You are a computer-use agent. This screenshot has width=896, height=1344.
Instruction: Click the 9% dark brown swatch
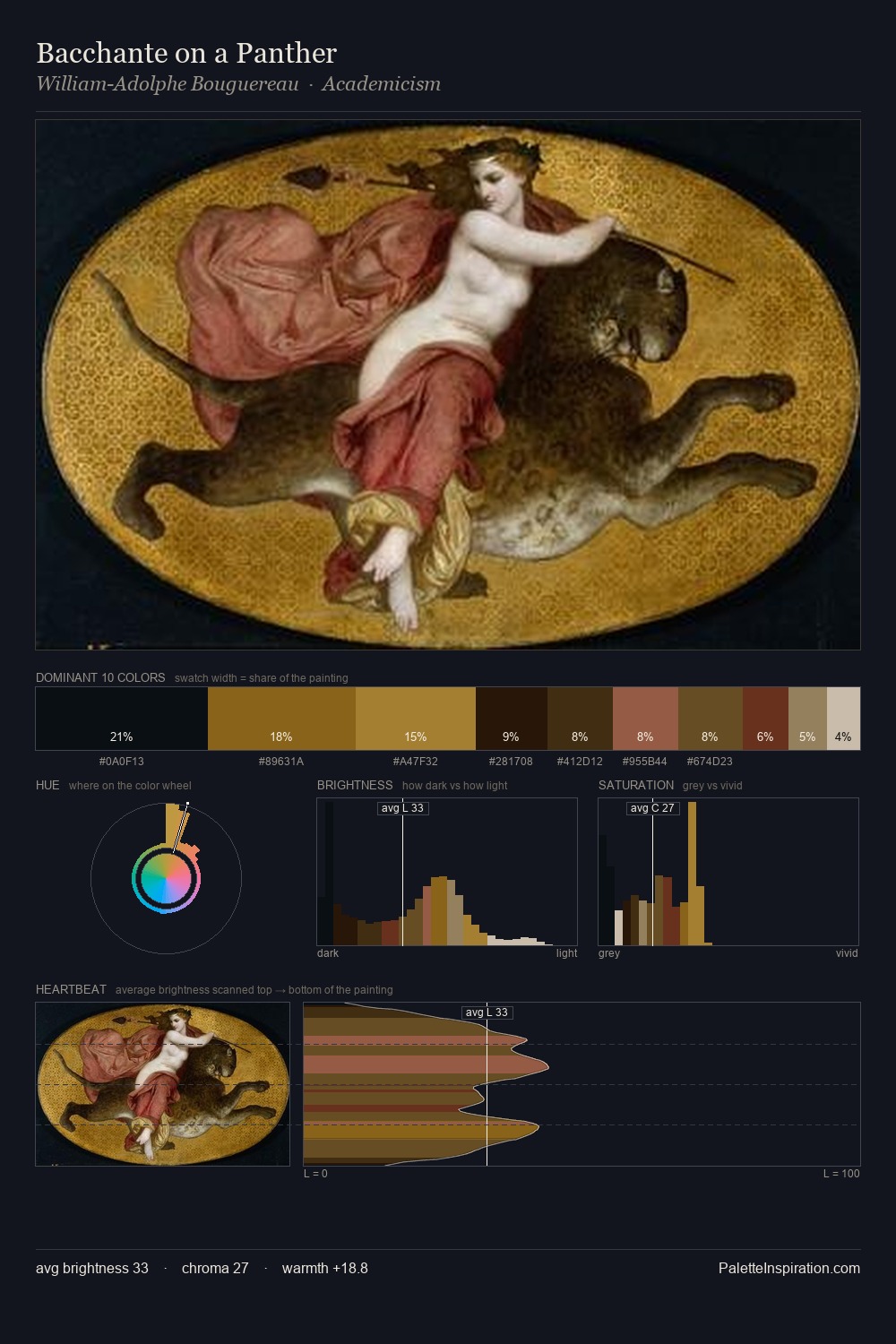(512, 719)
